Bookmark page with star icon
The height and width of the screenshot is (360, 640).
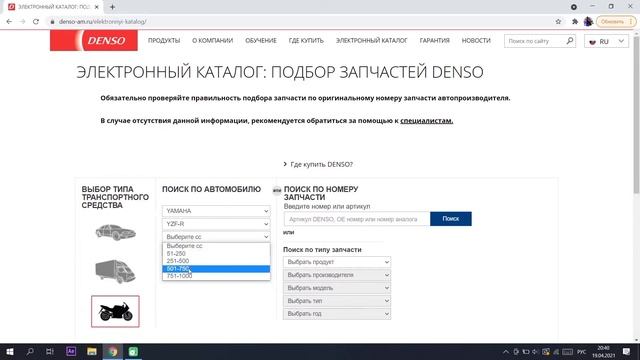(x=558, y=22)
